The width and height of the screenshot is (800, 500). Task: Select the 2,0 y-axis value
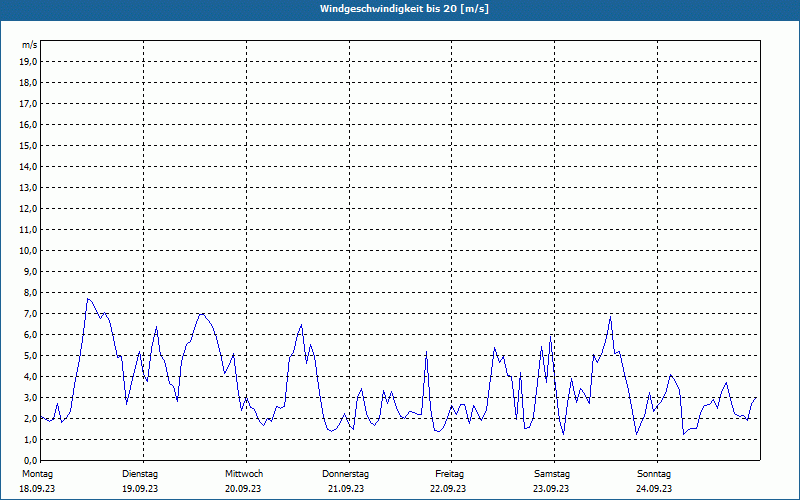(x=31, y=418)
